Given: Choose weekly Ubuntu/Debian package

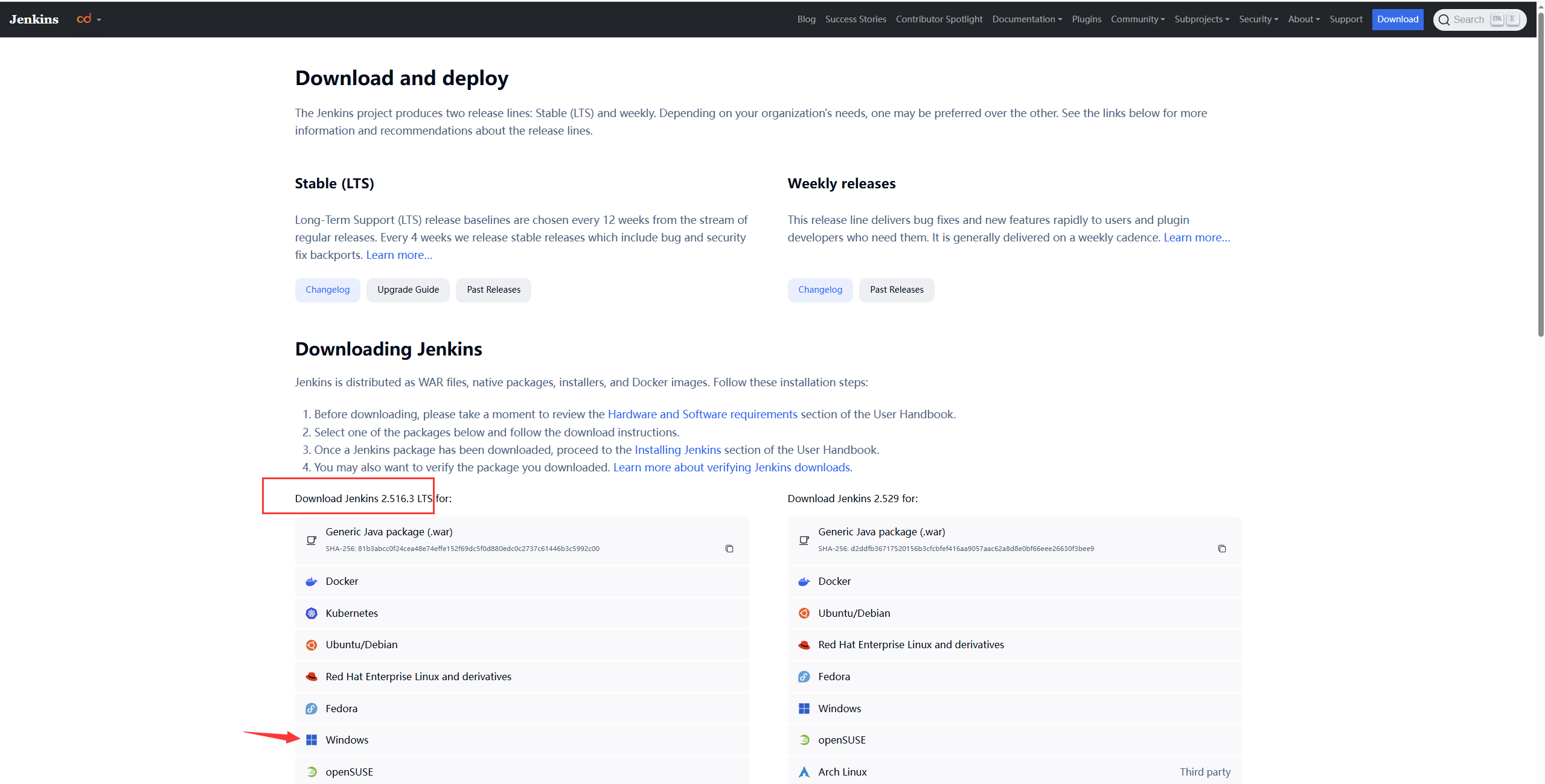Looking at the screenshot, I should 1014,613.
